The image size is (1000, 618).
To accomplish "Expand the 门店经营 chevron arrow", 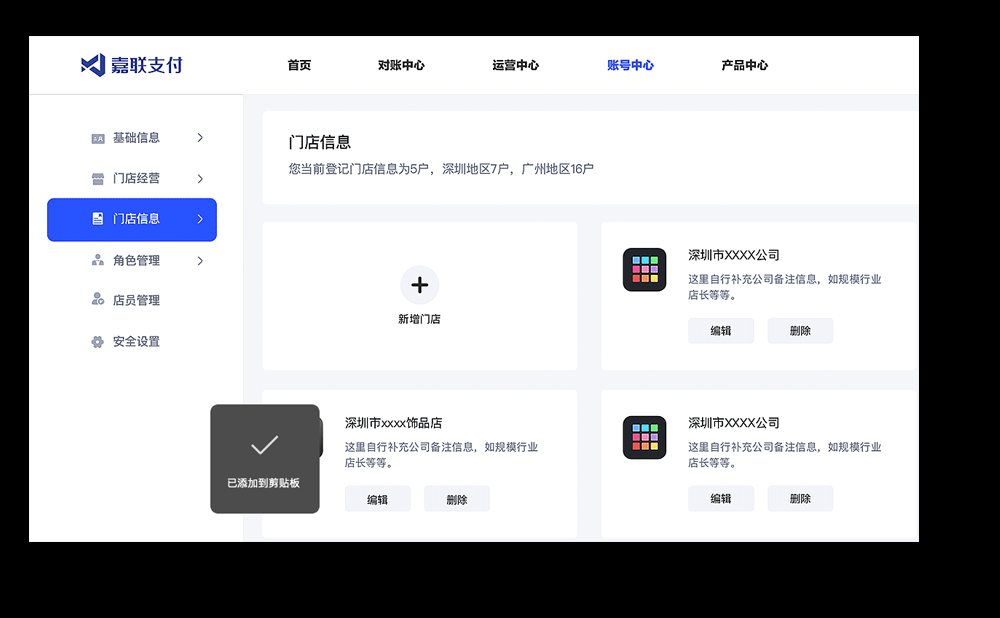I will (x=200, y=179).
